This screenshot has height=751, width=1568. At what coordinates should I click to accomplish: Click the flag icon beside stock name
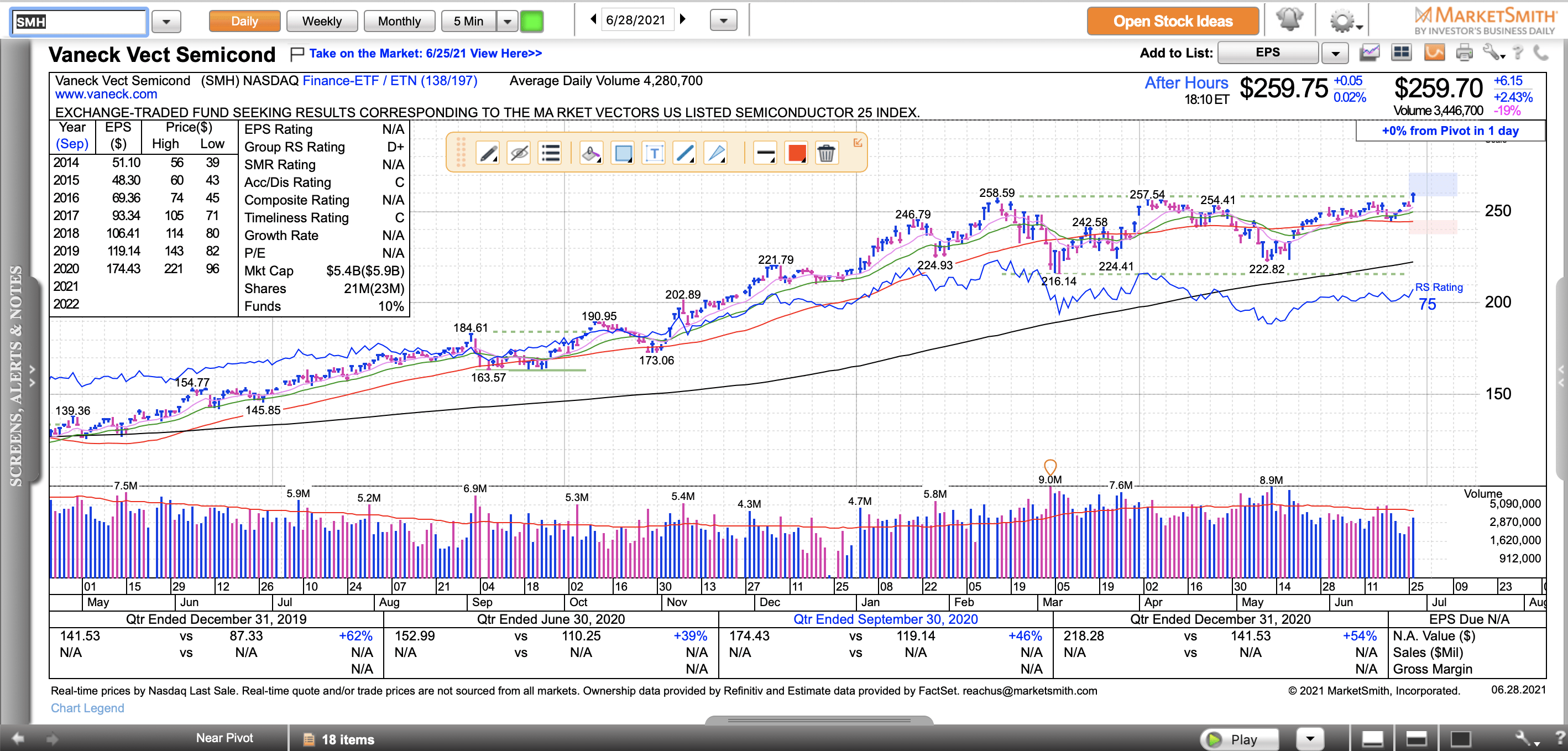(296, 54)
